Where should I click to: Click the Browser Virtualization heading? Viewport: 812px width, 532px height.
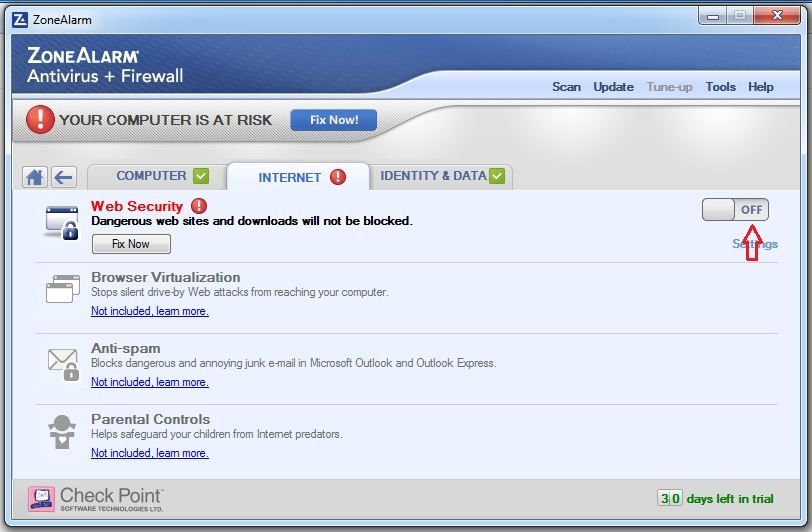[166, 277]
